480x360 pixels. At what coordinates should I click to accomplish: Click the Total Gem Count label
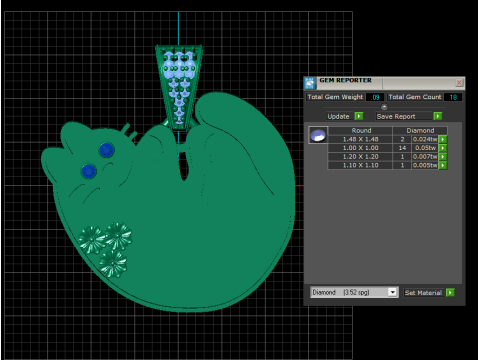pos(415,97)
